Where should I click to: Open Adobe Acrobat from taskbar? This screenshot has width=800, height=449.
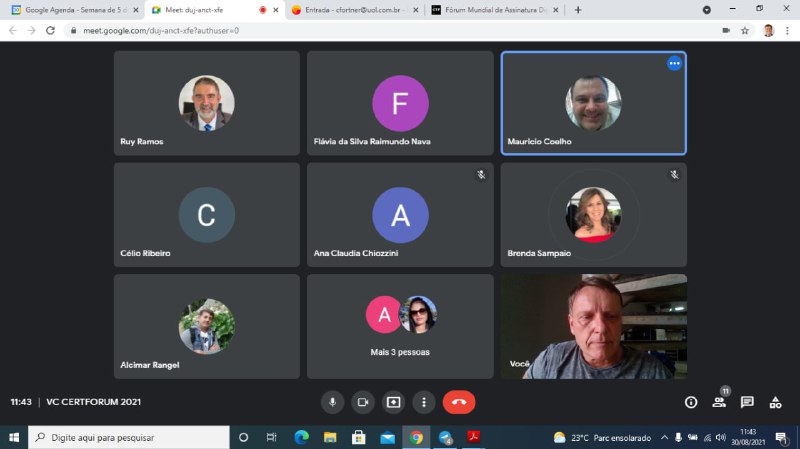(473, 437)
